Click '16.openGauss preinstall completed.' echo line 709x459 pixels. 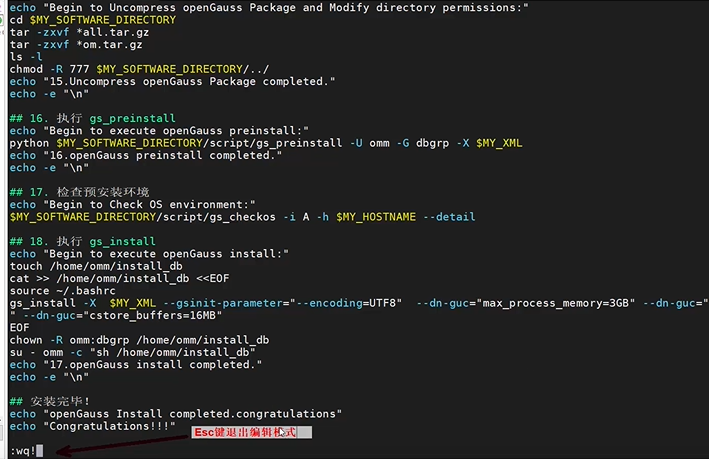pos(146,156)
